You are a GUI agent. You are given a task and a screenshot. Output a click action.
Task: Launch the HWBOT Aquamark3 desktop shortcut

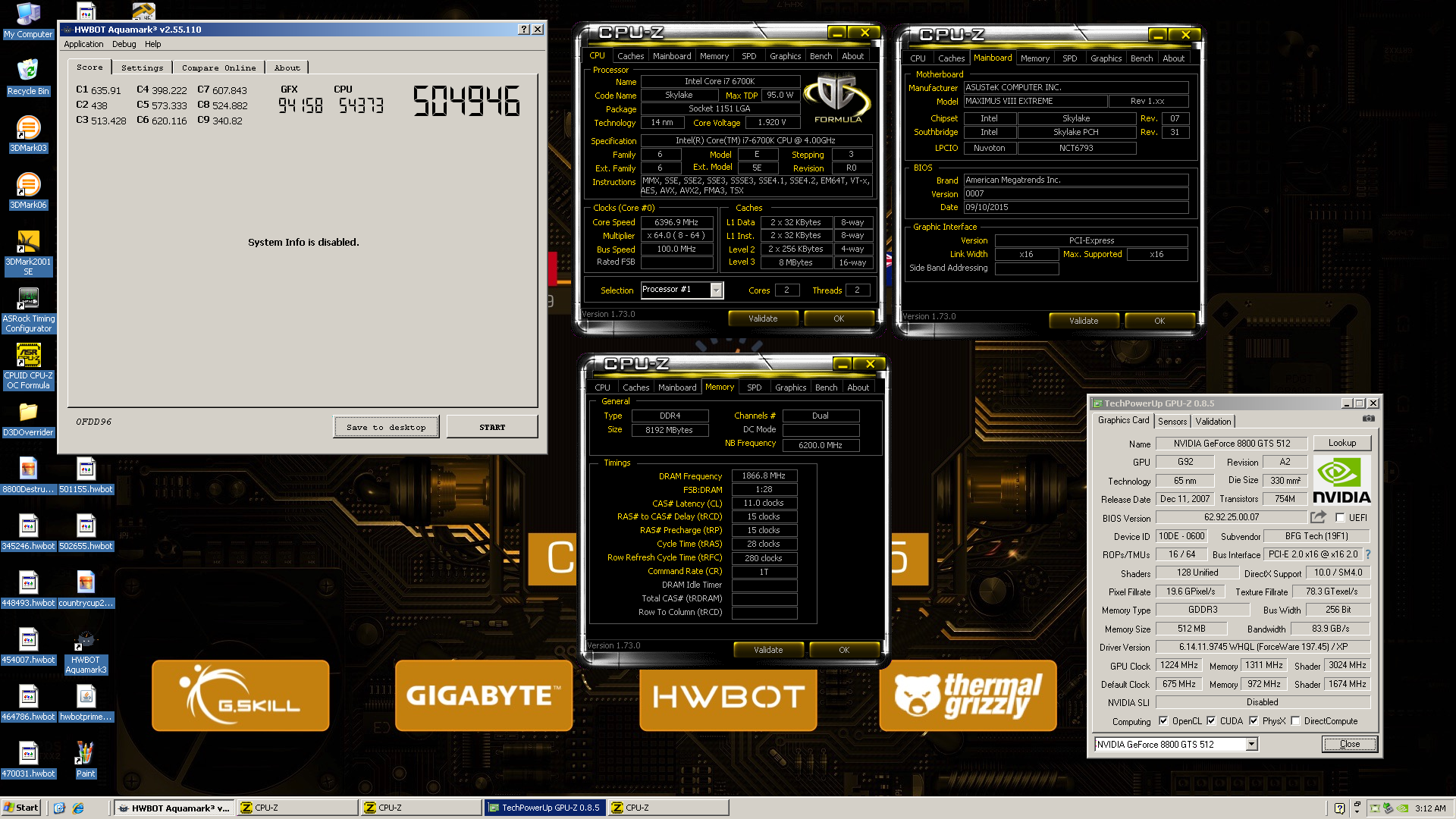tap(86, 651)
